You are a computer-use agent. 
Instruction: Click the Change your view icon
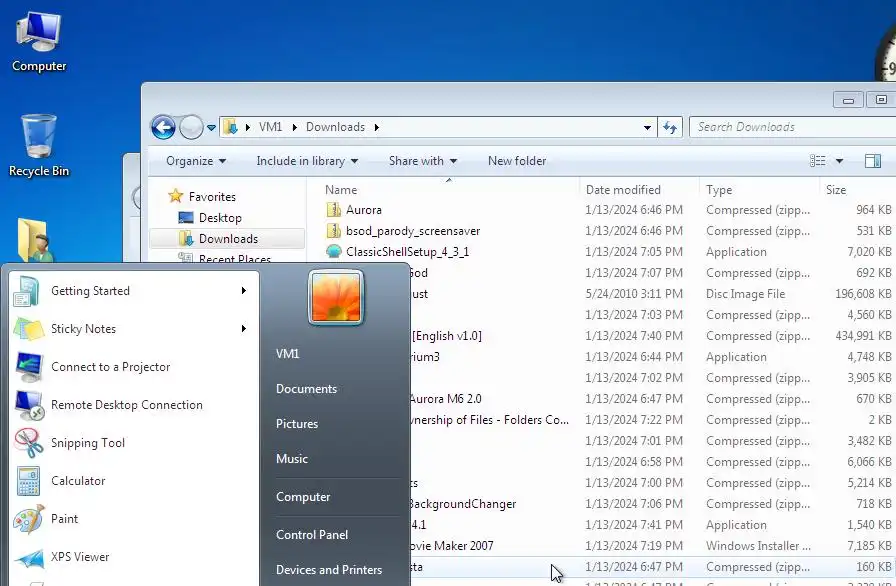[817, 161]
